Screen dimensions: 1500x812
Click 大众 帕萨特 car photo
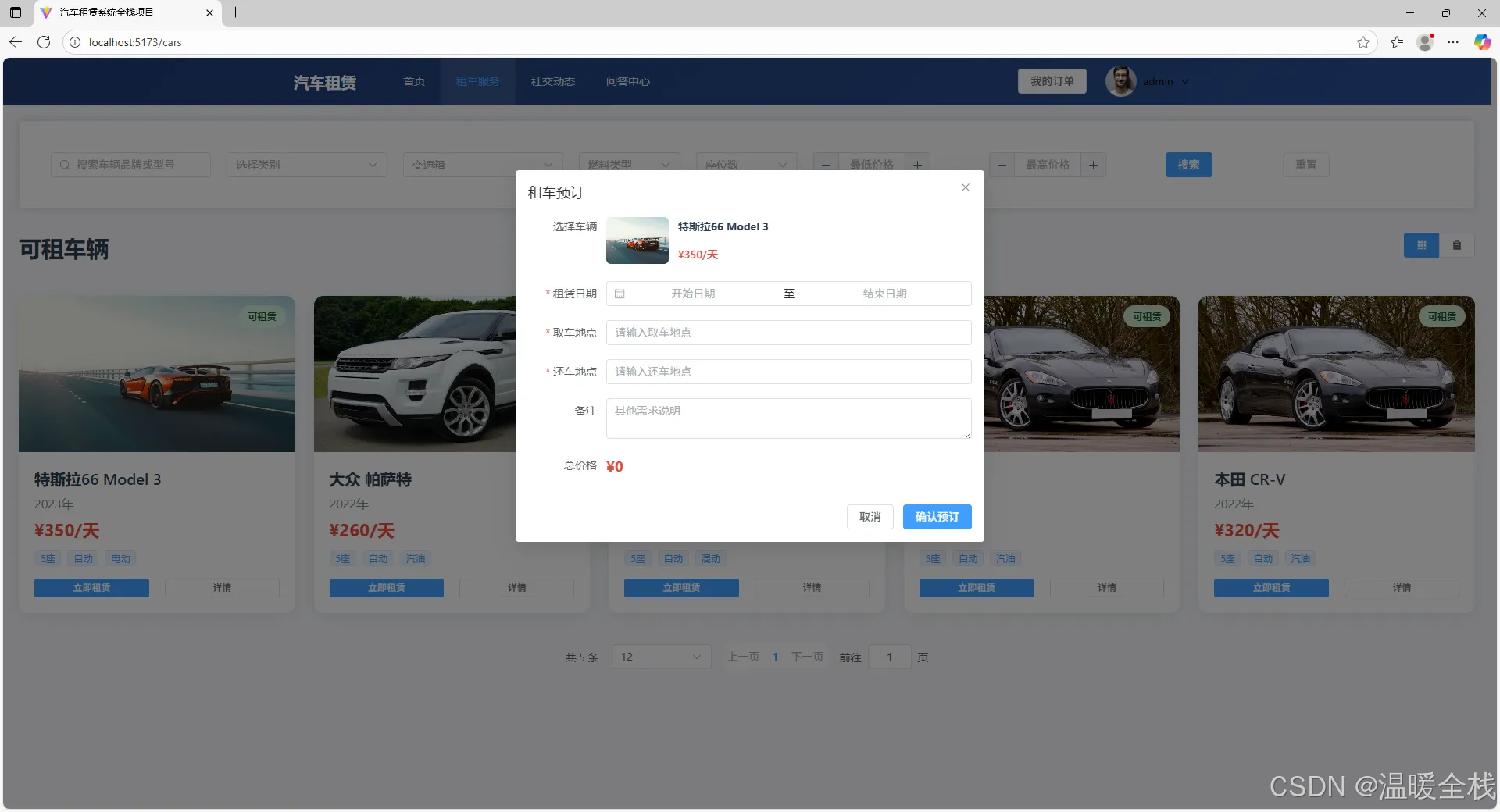coord(415,373)
